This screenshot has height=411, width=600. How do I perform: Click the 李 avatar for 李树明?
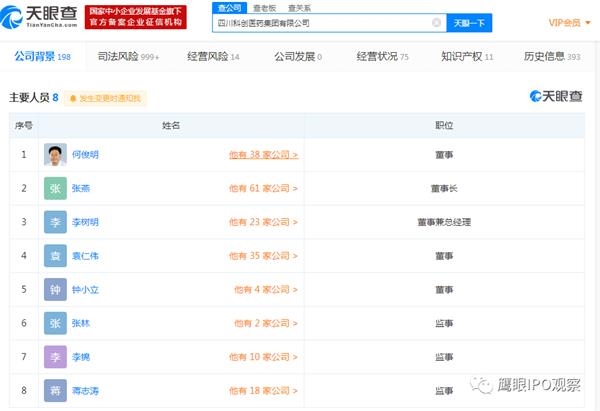pyautogui.click(x=55, y=222)
